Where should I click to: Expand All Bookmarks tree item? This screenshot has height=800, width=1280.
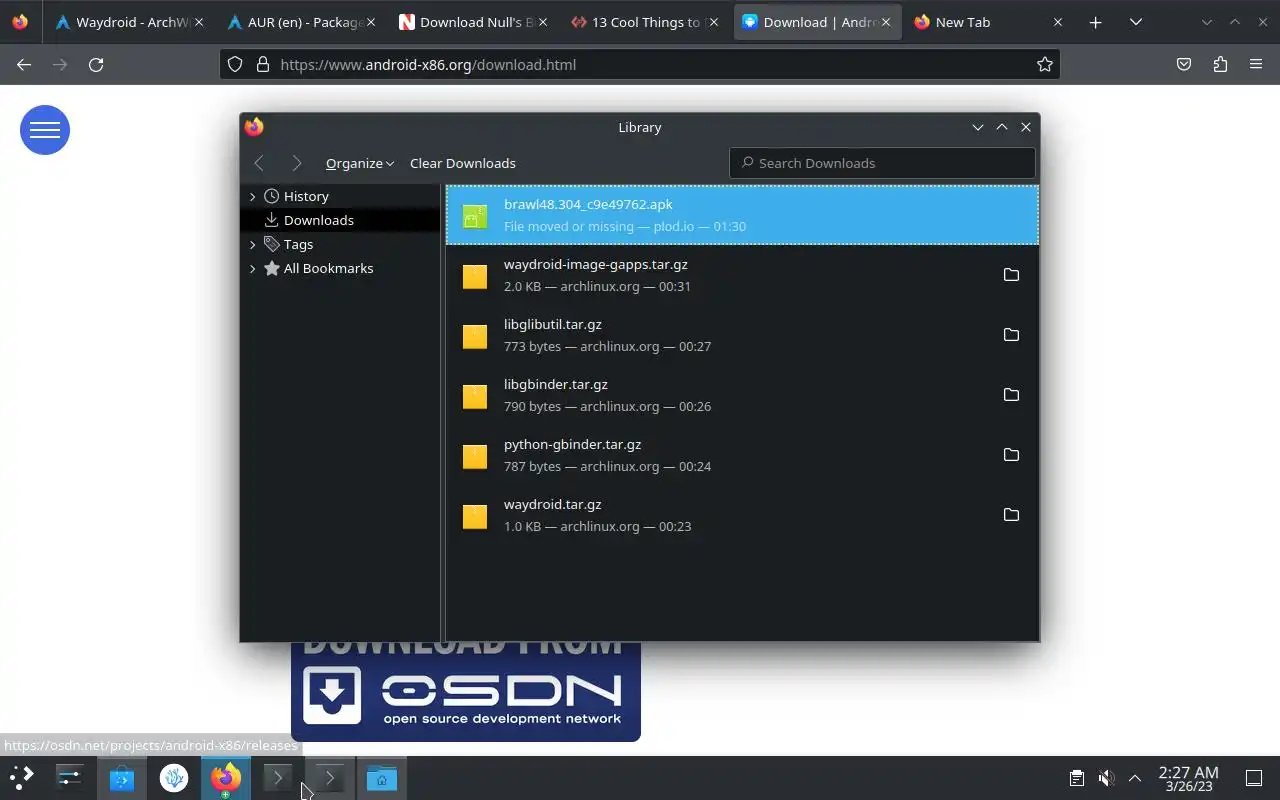pyautogui.click(x=252, y=268)
